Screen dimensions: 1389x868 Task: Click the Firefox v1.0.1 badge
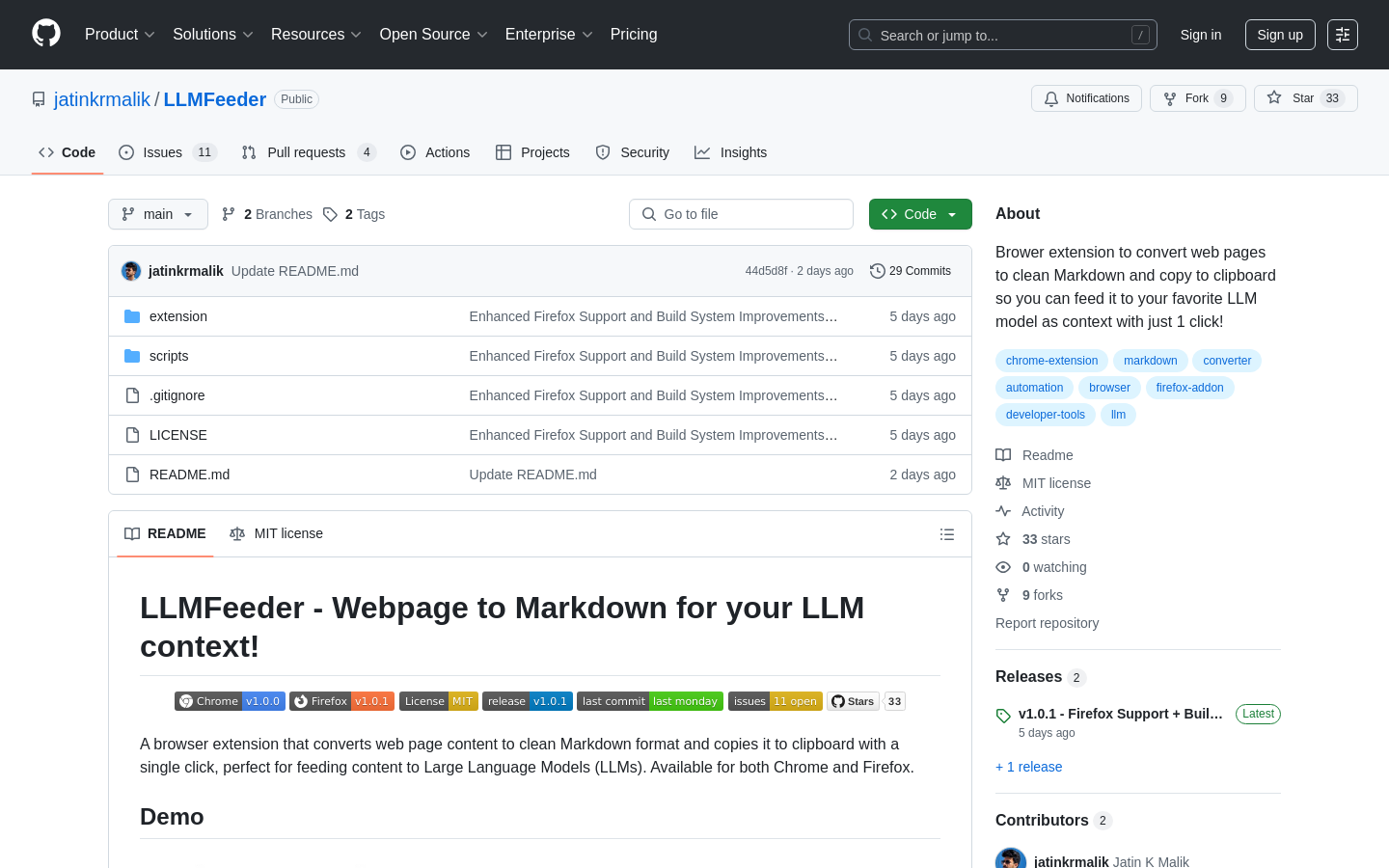click(341, 701)
